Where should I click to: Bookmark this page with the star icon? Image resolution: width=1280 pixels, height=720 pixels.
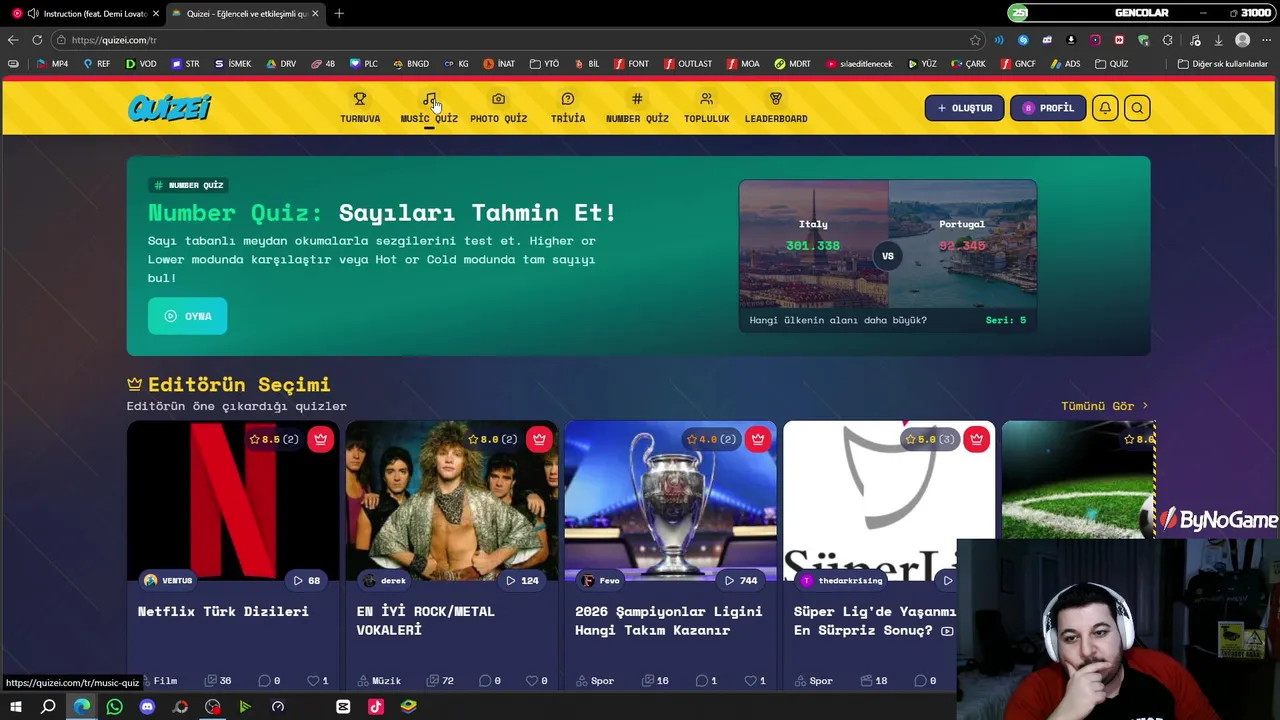click(x=975, y=40)
